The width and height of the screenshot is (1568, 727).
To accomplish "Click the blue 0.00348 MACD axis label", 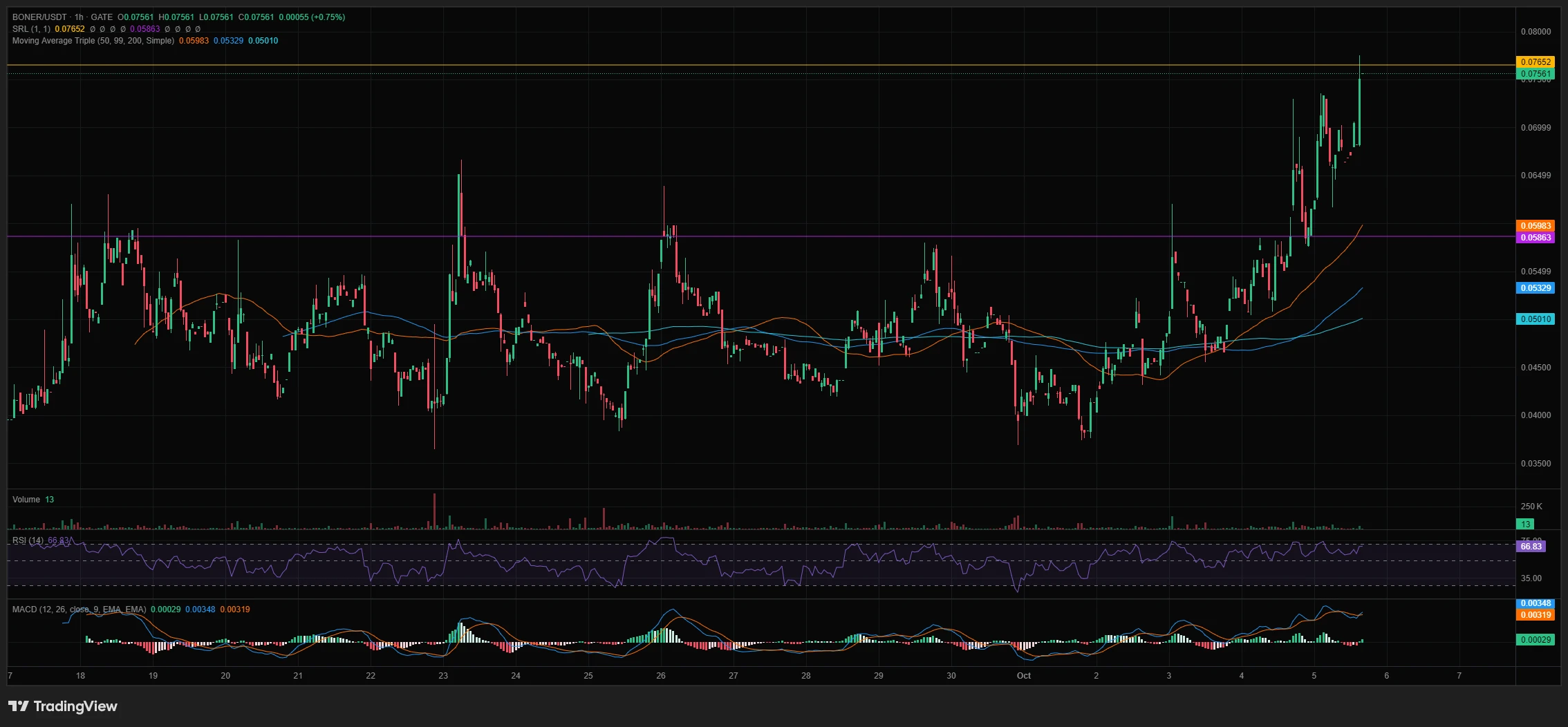I will pos(1536,603).
